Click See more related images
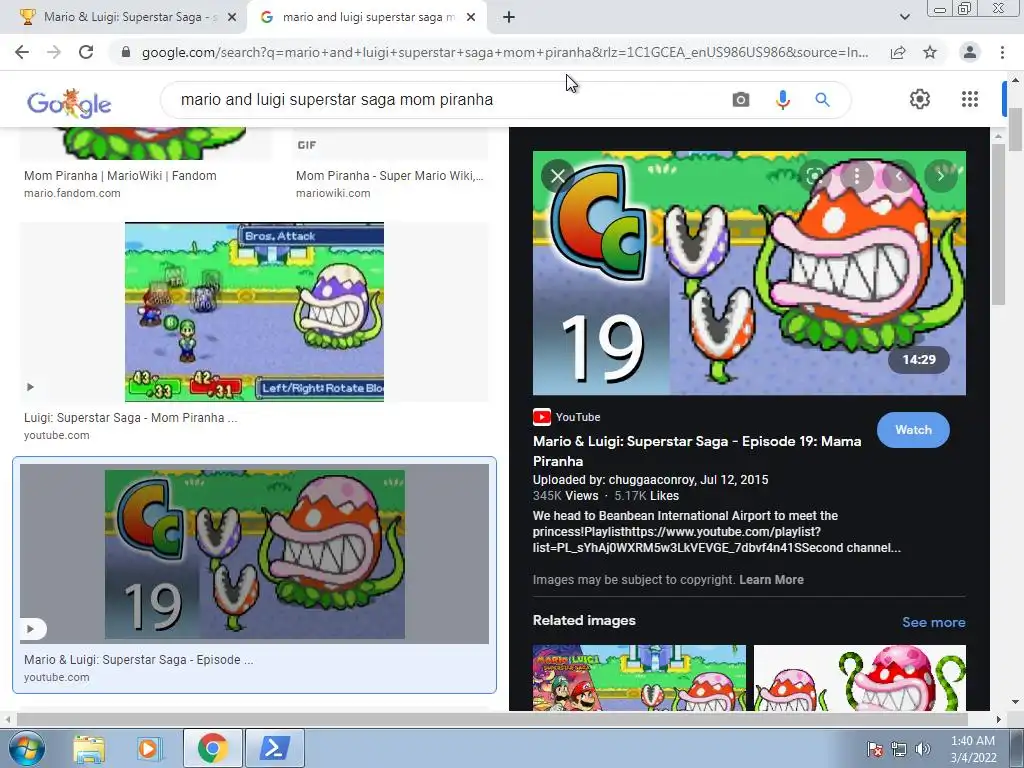1024x768 pixels. coord(933,622)
